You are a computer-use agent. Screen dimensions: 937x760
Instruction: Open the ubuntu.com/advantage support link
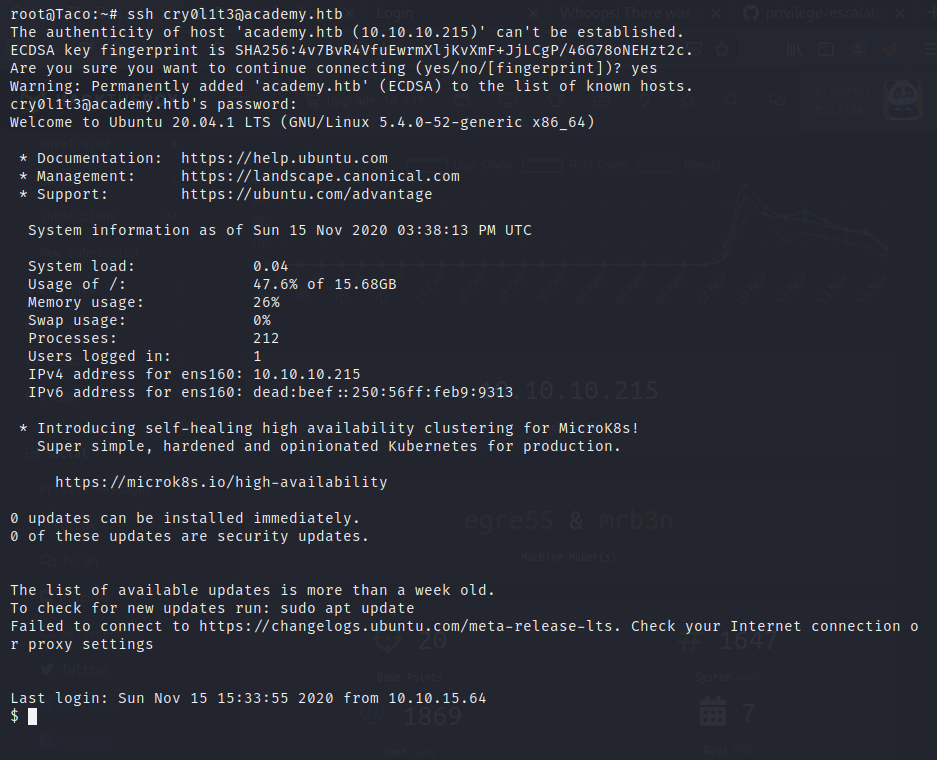click(x=306, y=194)
